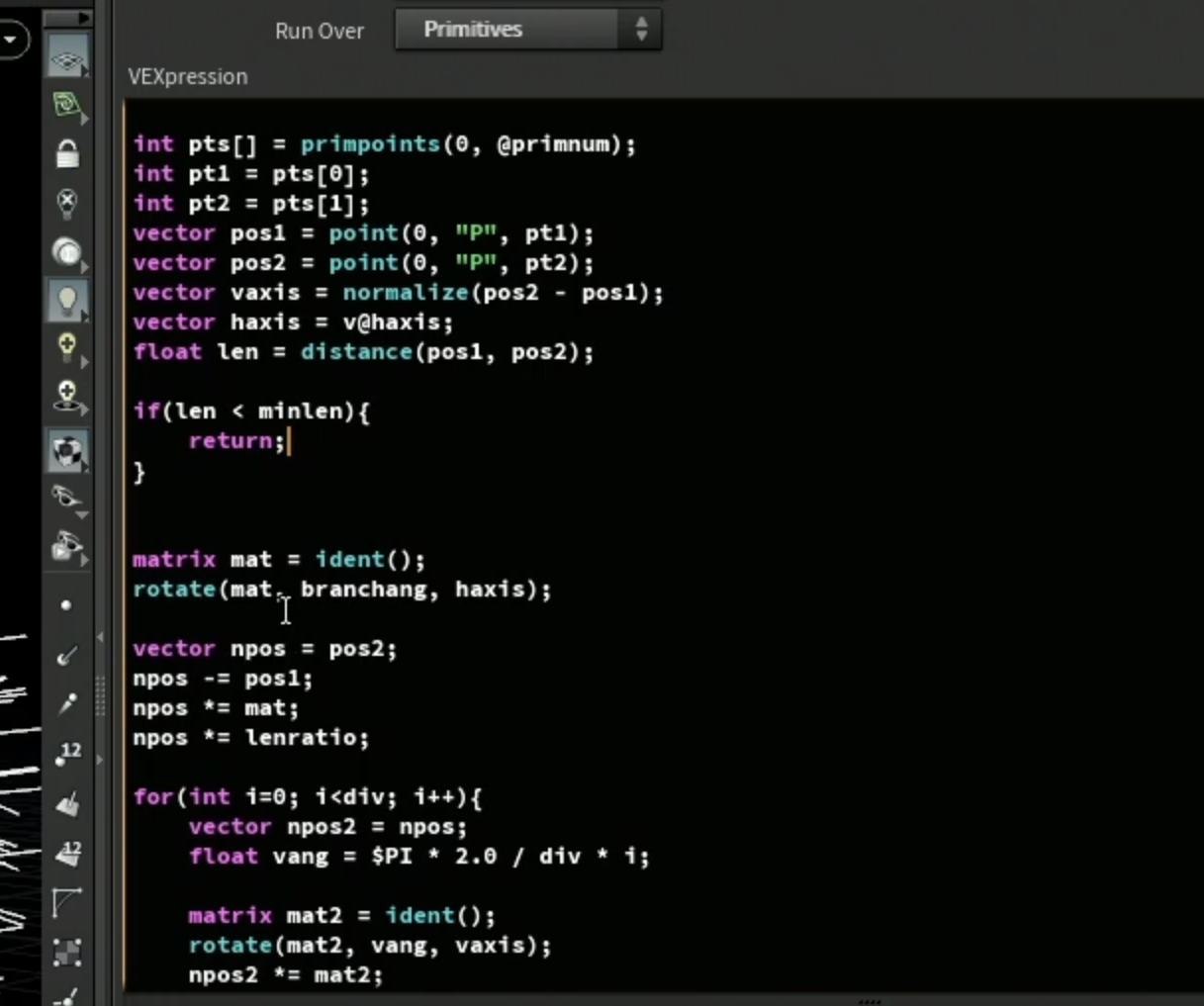Screen dimensions: 1204x1006
Task: Click the line 'npos2 *= mat2;'
Action: click(286, 975)
